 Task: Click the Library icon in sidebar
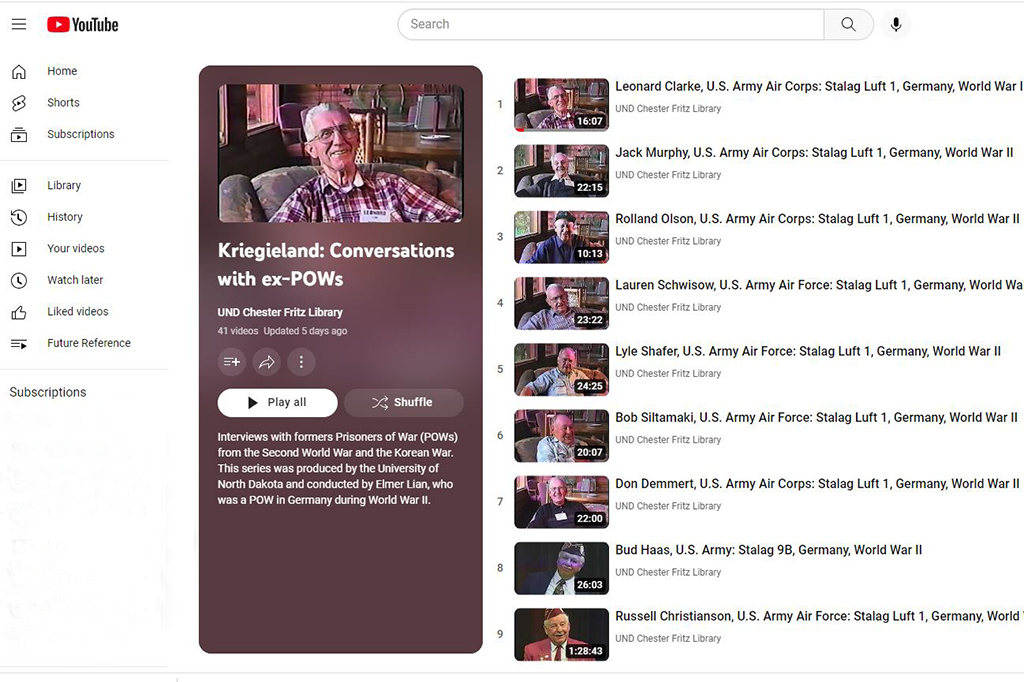(19, 186)
